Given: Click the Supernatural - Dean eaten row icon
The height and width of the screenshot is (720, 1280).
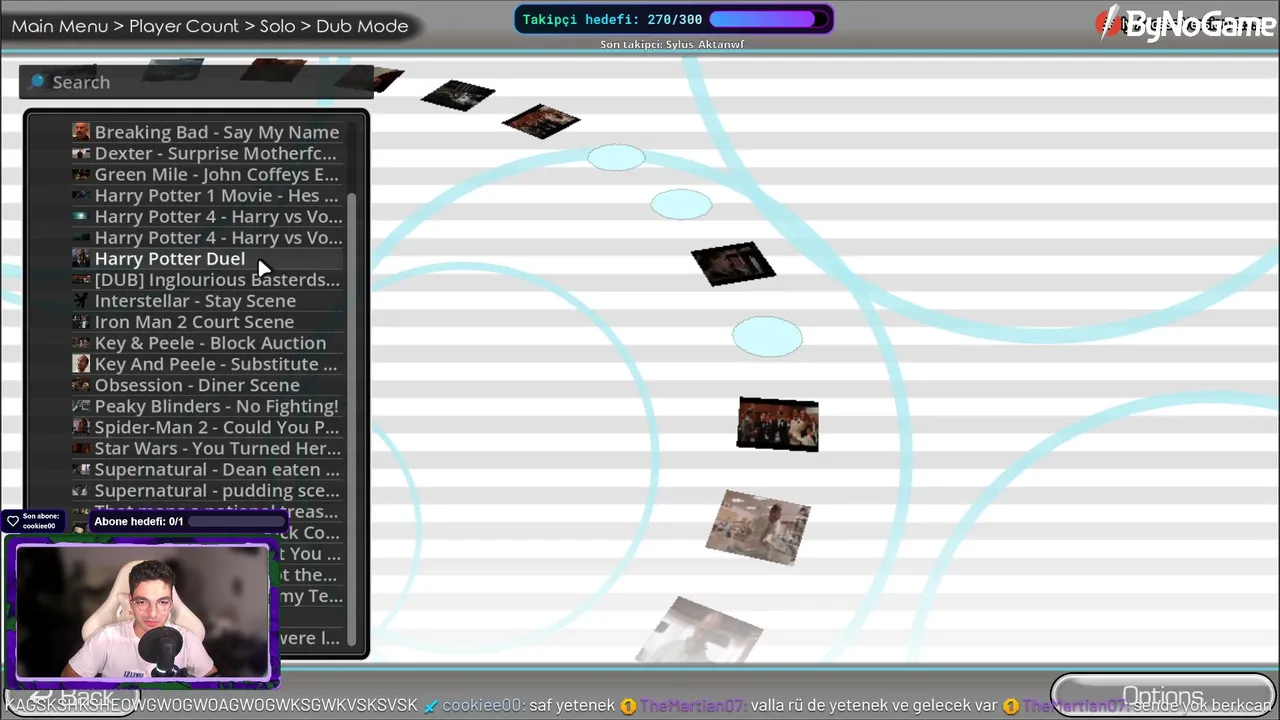Looking at the screenshot, I should pos(81,469).
